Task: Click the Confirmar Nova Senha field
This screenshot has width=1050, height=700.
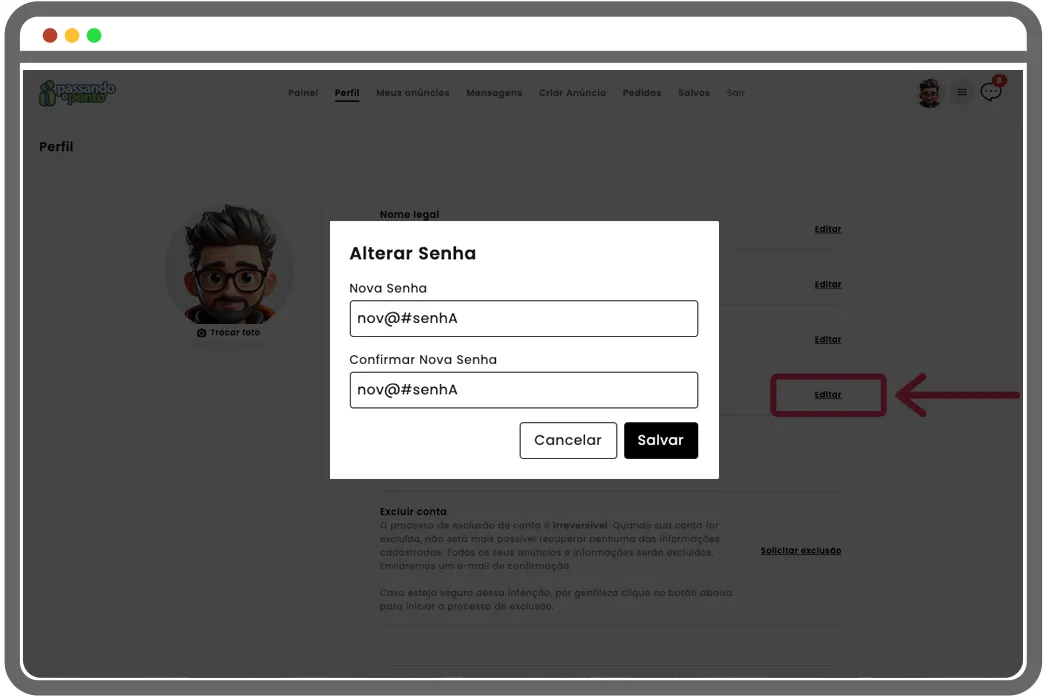Action: pyautogui.click(x=523, y=390)
